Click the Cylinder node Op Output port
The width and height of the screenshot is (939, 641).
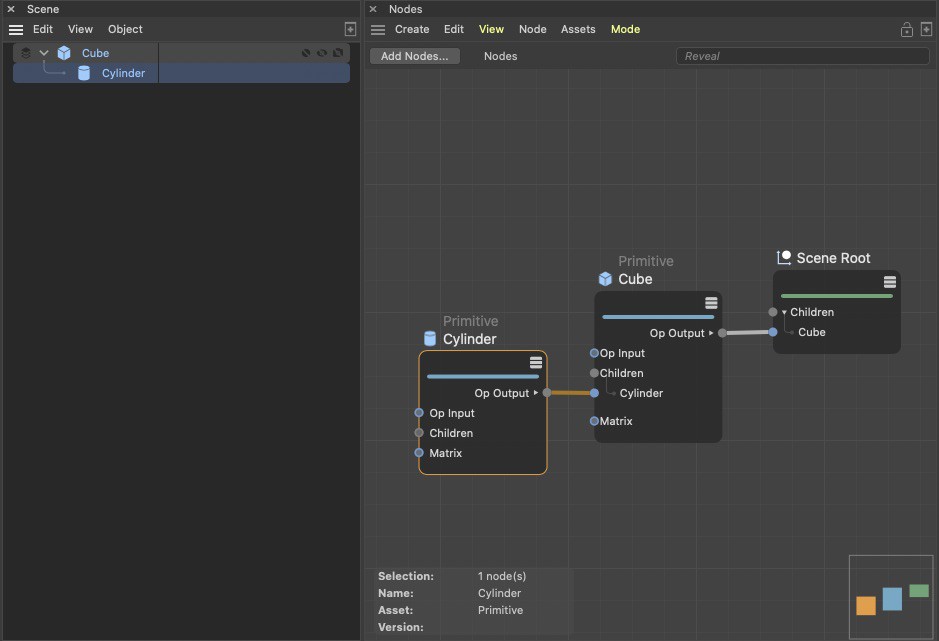pos(547,393)
